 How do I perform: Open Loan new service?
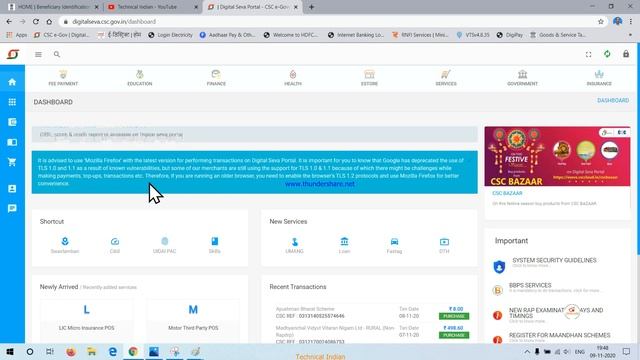point(344,245)
